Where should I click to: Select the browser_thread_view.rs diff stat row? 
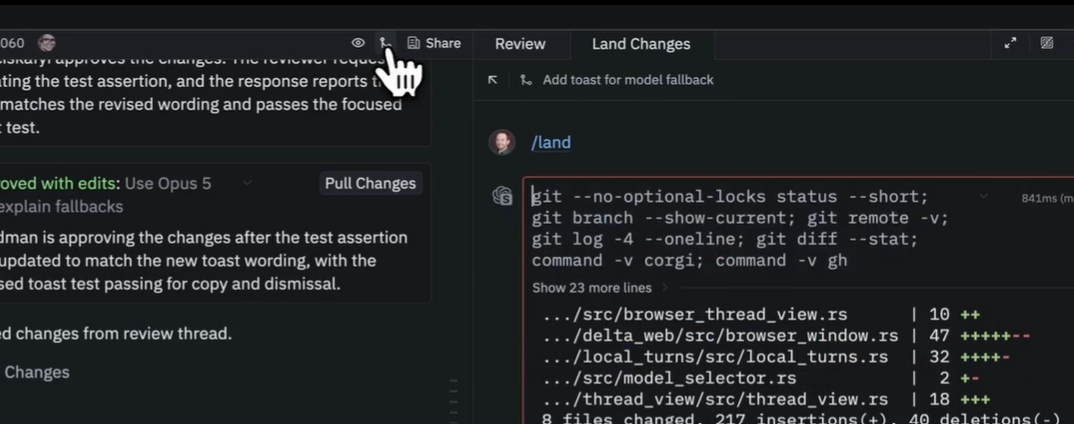[761, 314]
